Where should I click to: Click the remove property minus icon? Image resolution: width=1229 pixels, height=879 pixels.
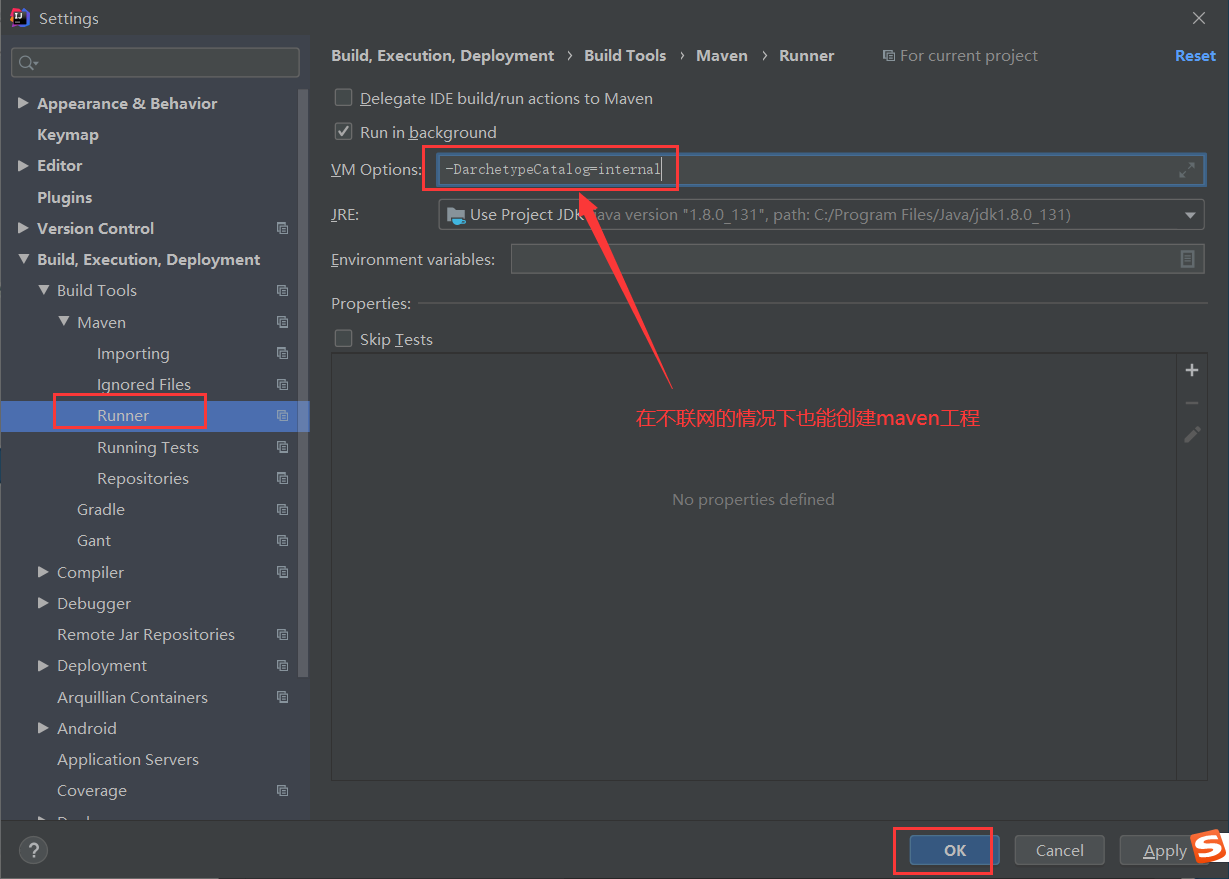tap(1192, 403)
